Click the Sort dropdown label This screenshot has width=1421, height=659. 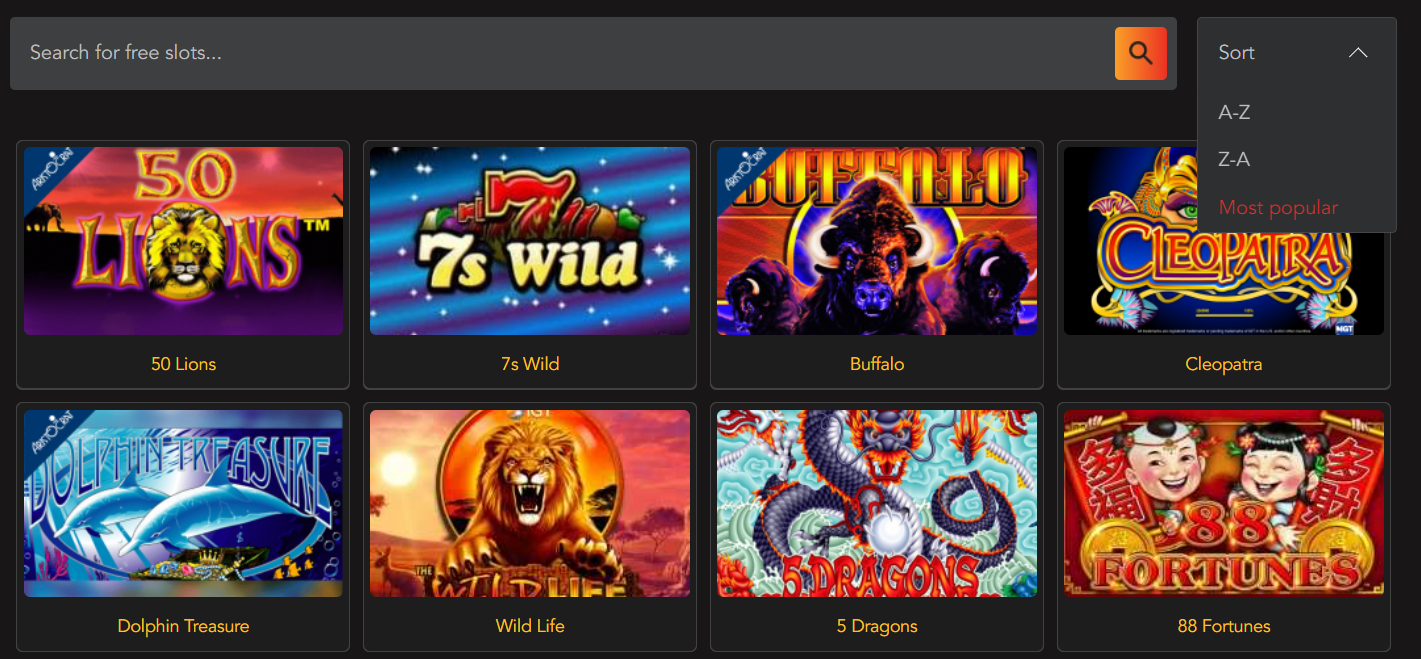click(x=1236, y=53)
